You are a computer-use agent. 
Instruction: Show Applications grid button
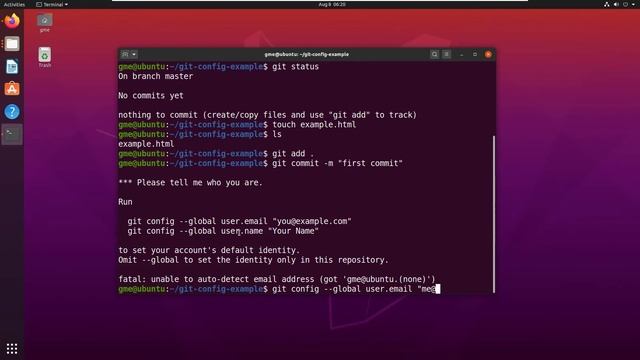12,348
